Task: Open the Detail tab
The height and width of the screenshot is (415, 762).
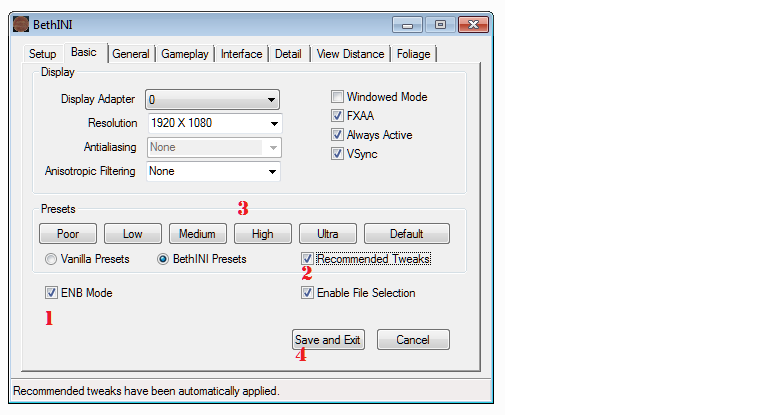Action: pyautogui.click(x=288, y=53)
